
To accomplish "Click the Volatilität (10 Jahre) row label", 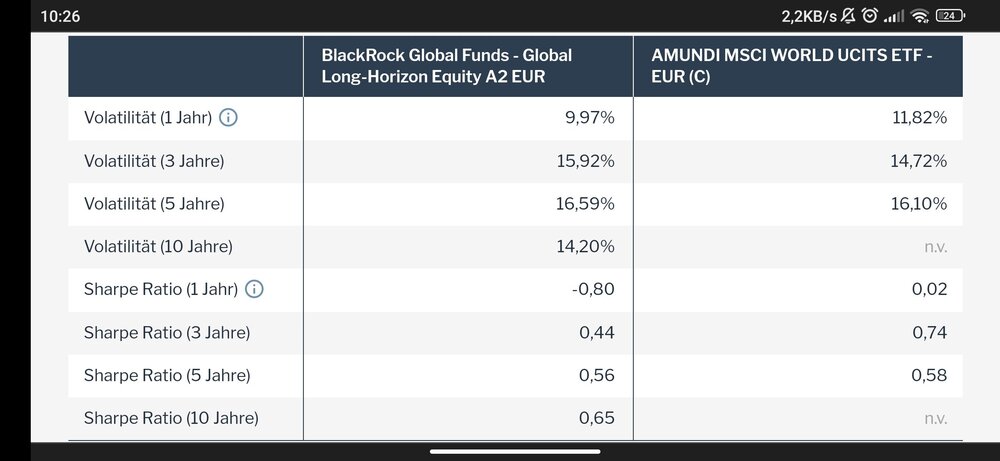I will coord(158,247).
